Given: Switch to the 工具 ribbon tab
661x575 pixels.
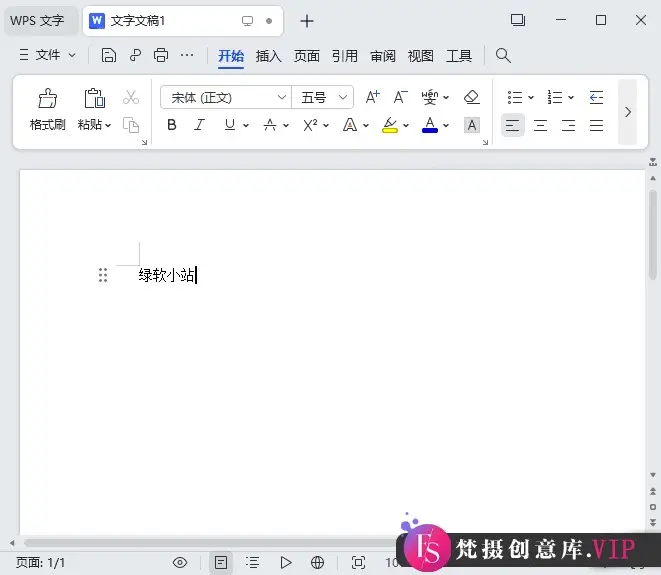Looking at the screenshot, I should 459,56.
